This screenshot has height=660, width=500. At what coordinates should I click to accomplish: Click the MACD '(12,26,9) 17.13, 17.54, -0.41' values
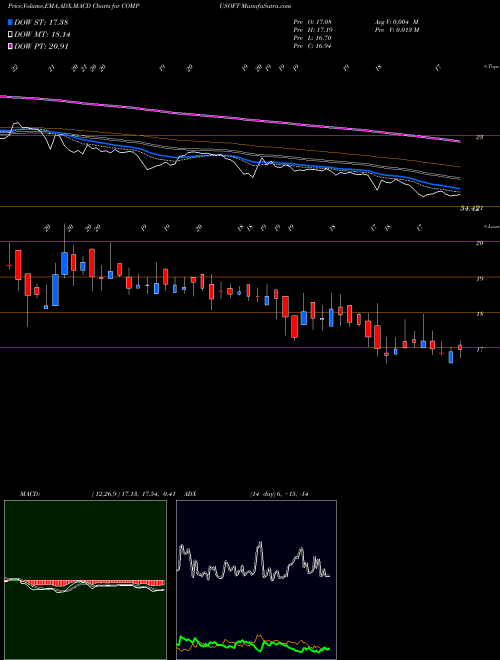133,494
